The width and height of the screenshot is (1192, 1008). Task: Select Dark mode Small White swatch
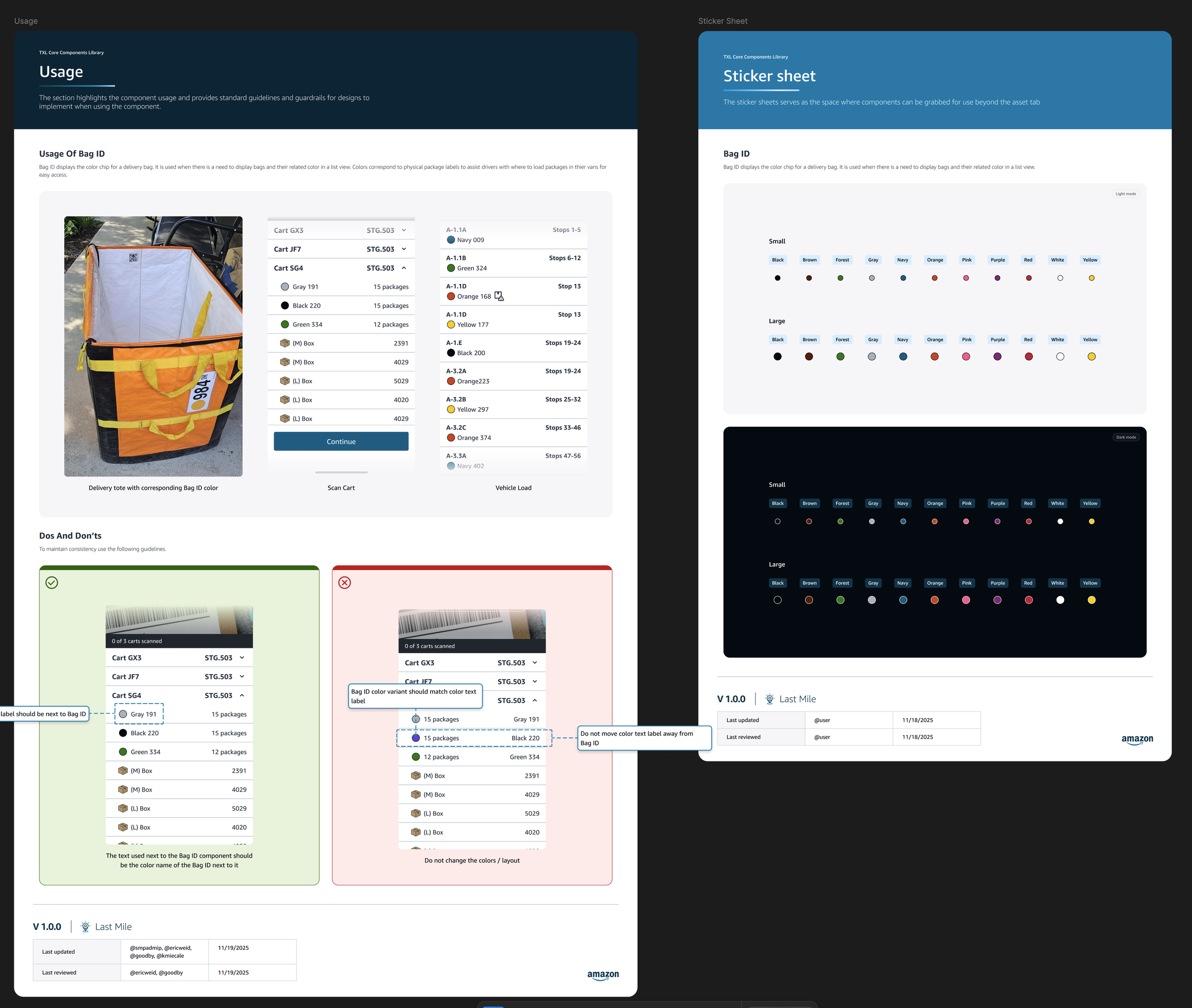click(1060, 522)
